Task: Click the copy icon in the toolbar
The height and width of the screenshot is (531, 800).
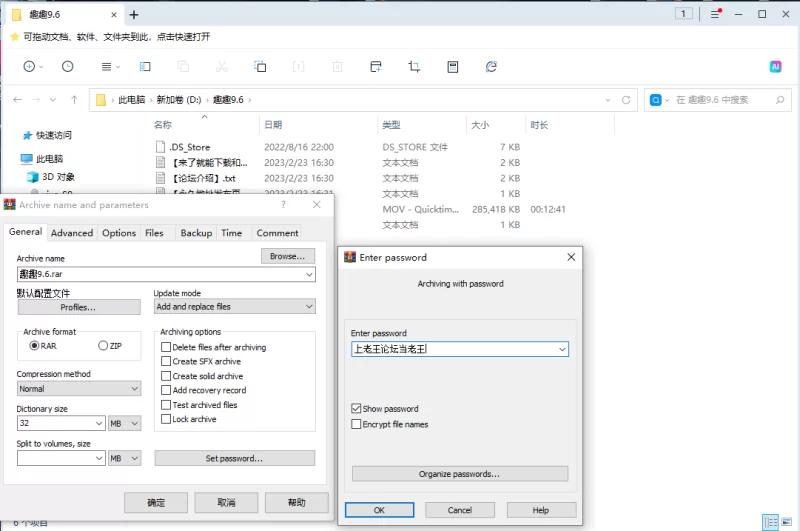Action: pyautogui.click(x=183, y=66)
